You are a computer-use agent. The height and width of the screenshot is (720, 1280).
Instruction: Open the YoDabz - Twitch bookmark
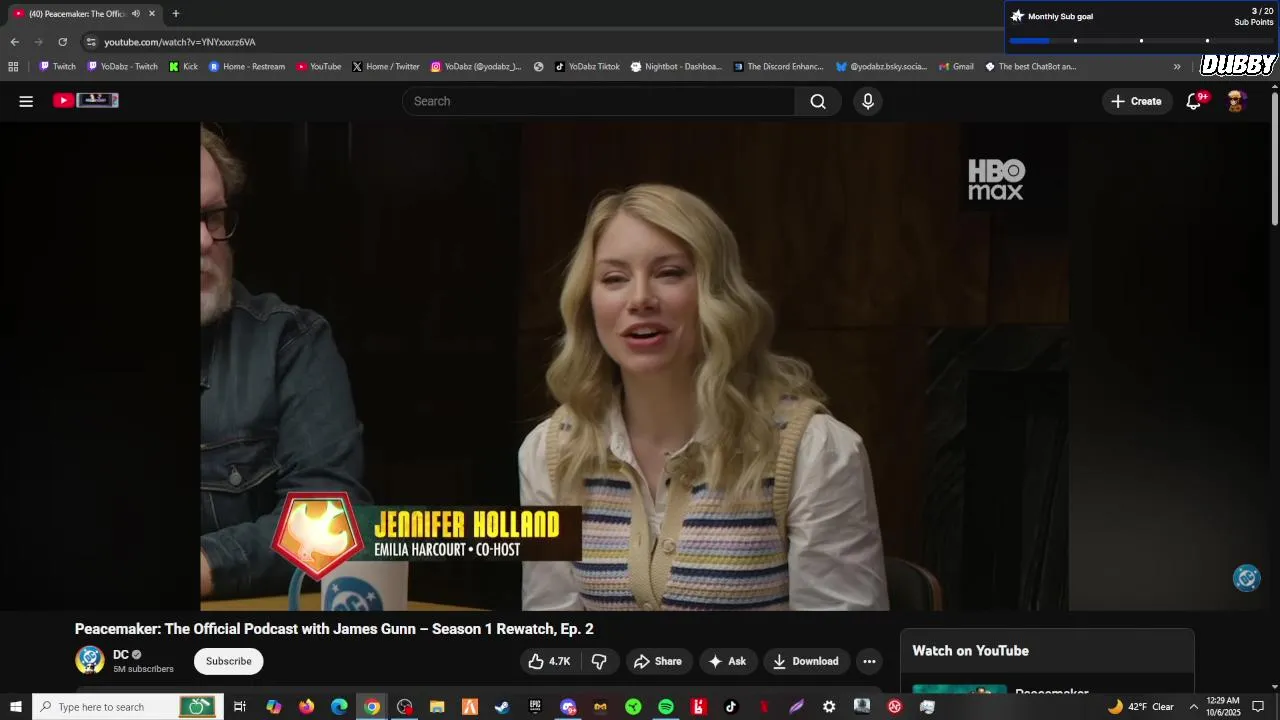(x=122, y=67)
